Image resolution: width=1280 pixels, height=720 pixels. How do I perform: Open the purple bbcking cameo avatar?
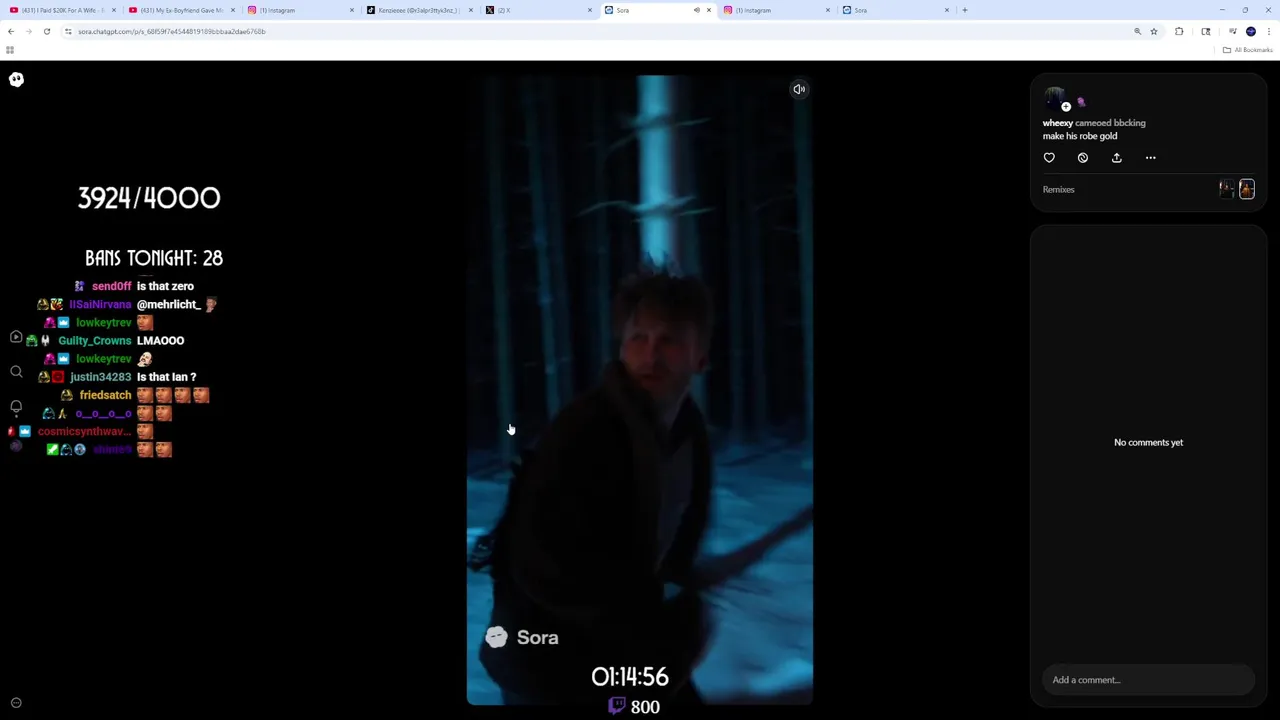1081,102
